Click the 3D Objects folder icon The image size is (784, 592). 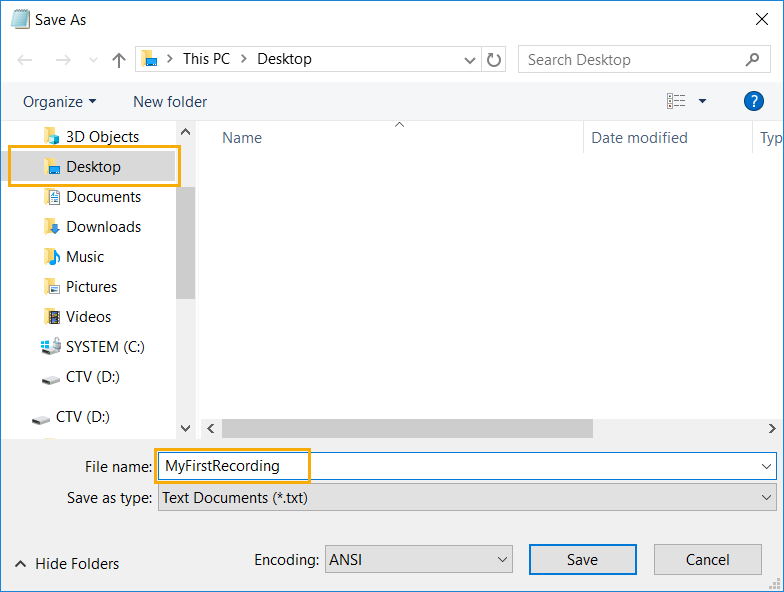coord(52,136)
